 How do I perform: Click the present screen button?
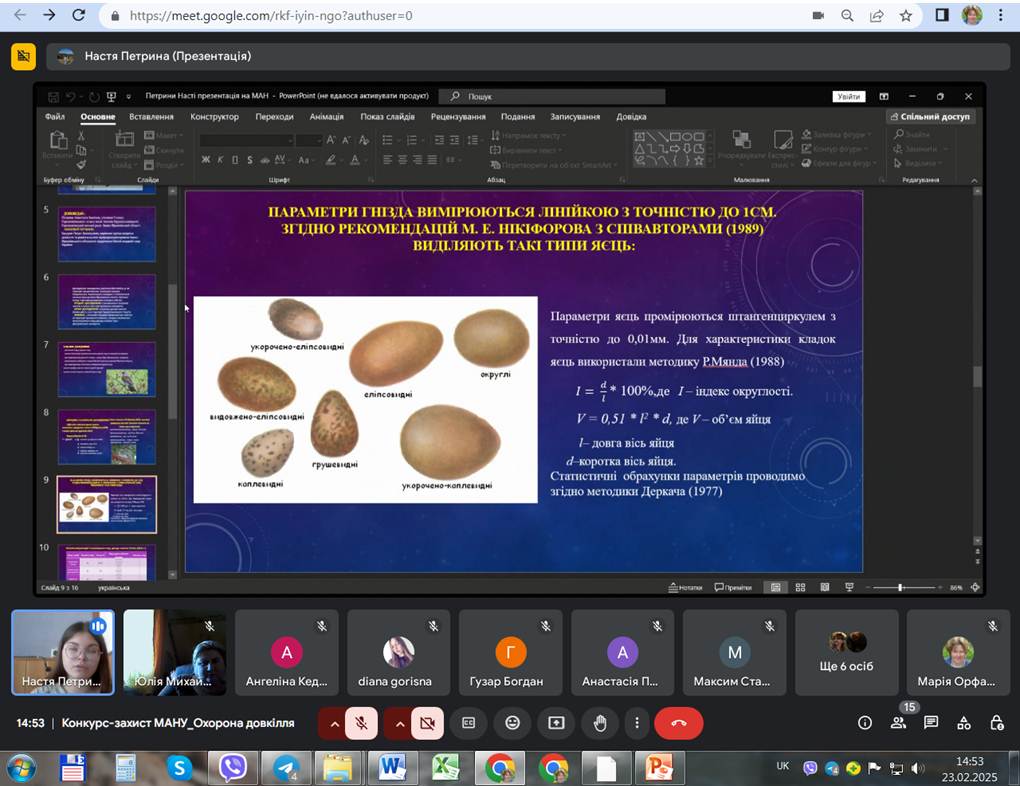[556, 723]
